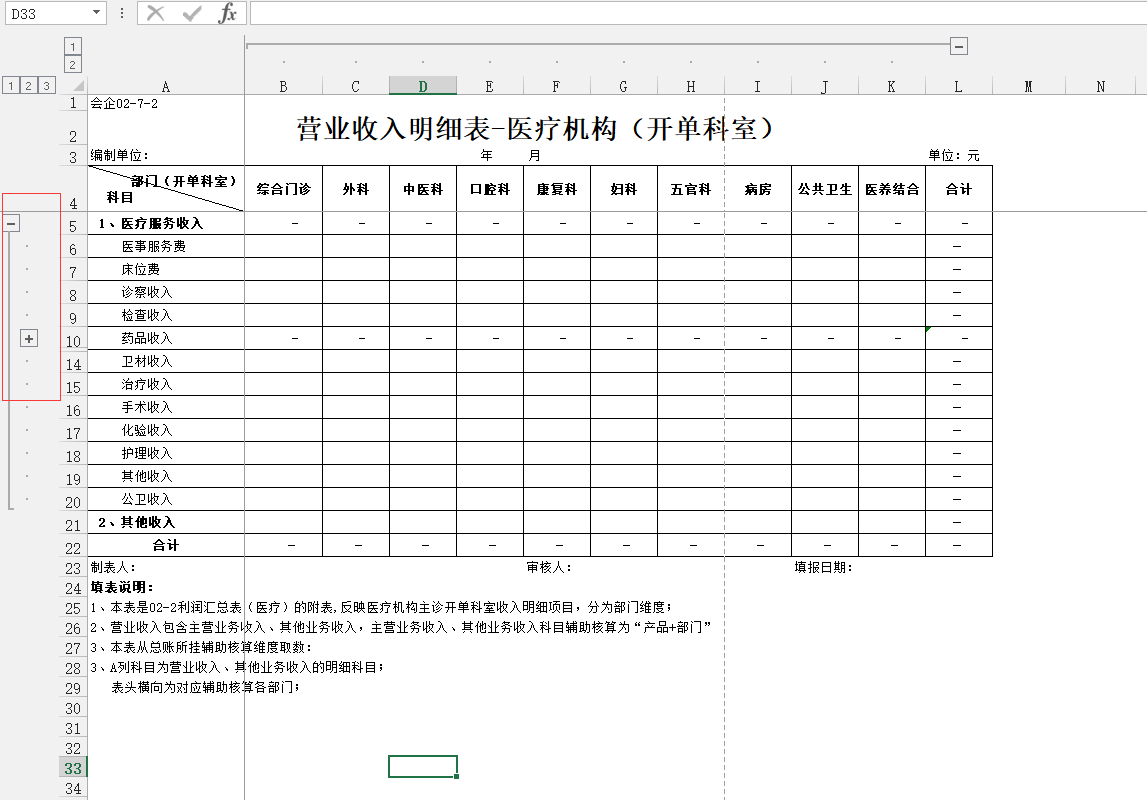Click row outline level 1 button
The width and height of the screenshot is (1147, 800).
click(10, 87)
